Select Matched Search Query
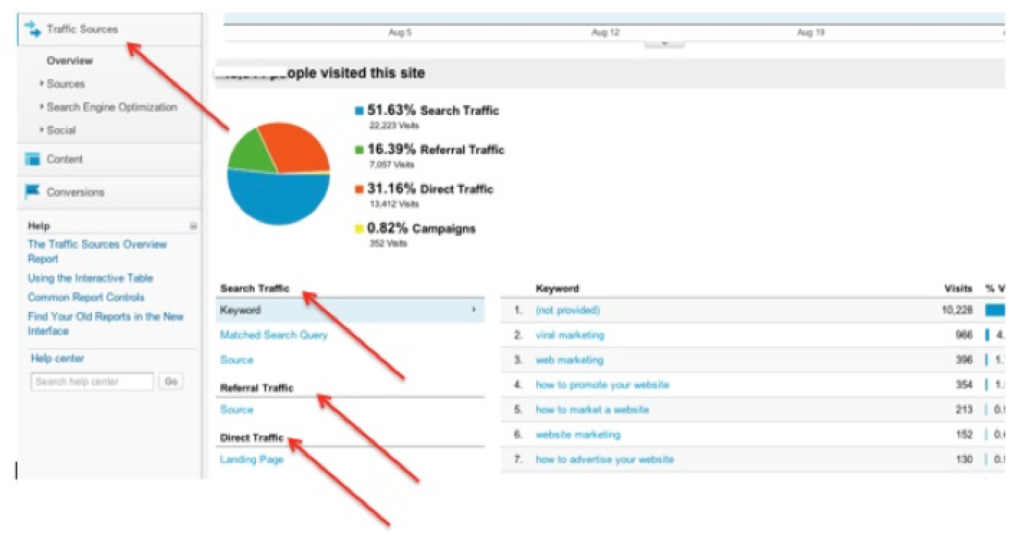 (274, 335)
